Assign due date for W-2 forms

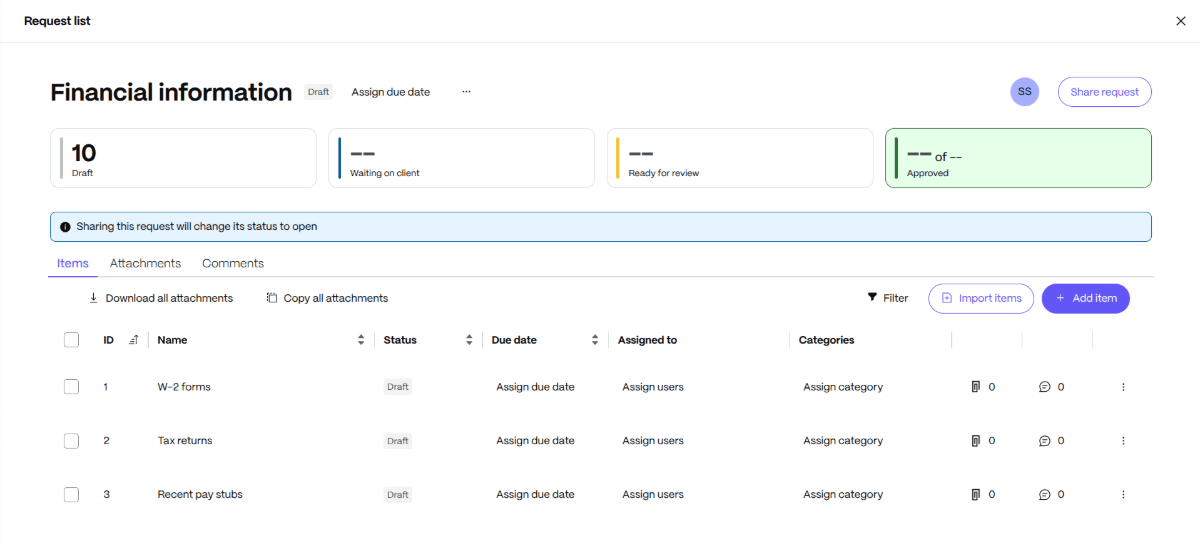pos(535,387)
